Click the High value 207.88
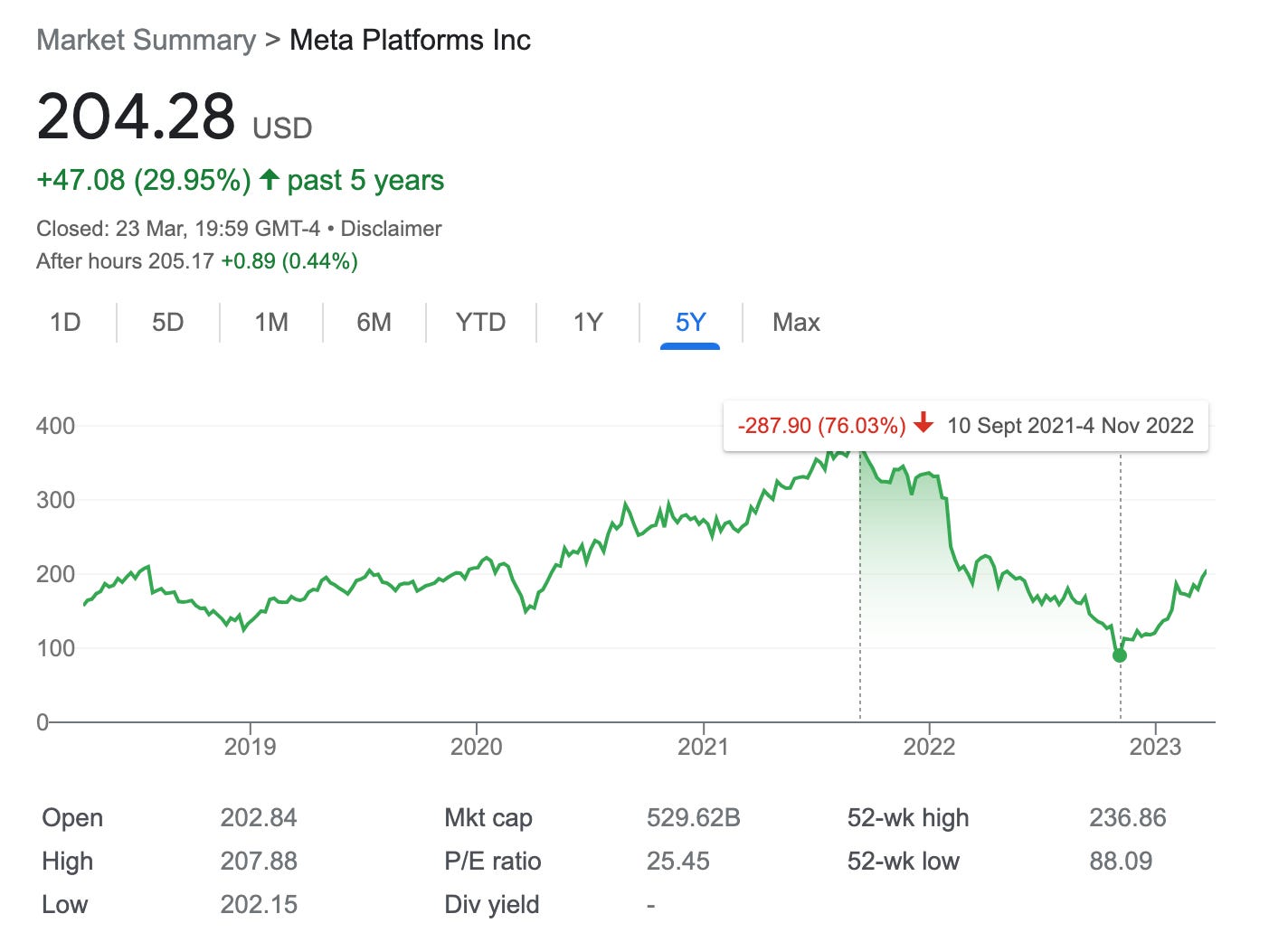Screen dimensions: 1288x942 pyautogui.click(x=259, y=862)
